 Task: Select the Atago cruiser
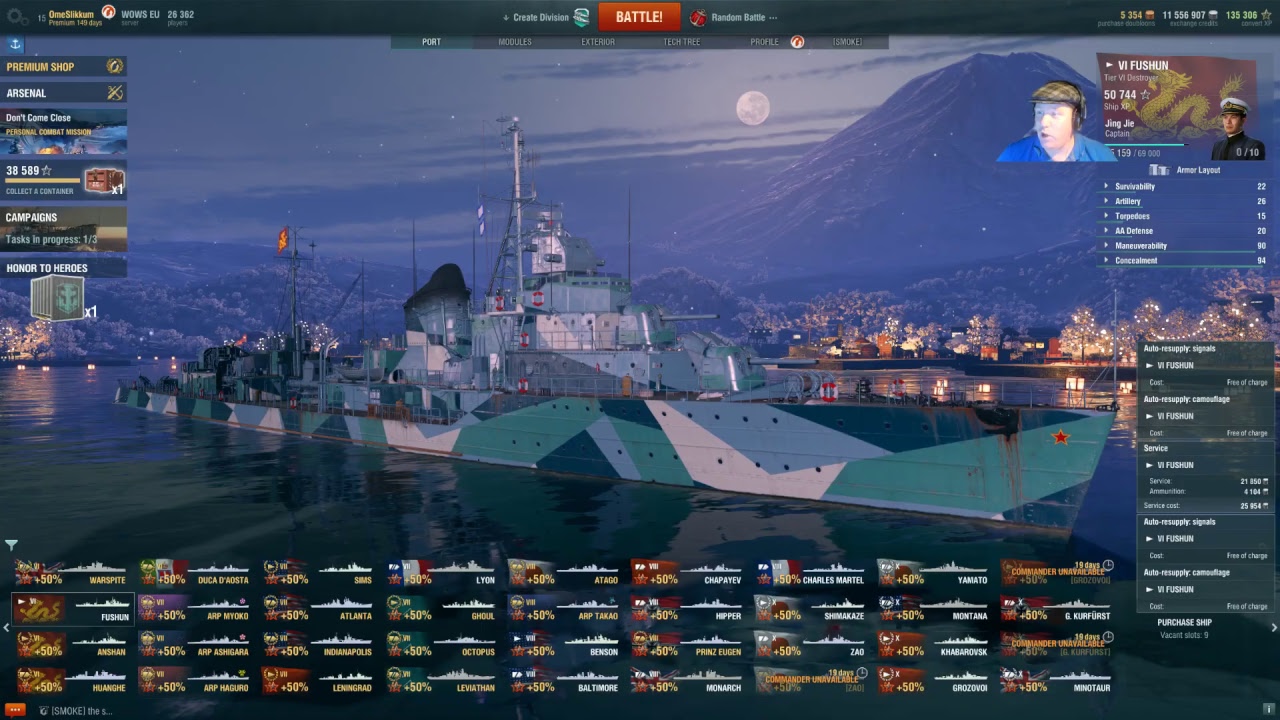pos(563,574)
